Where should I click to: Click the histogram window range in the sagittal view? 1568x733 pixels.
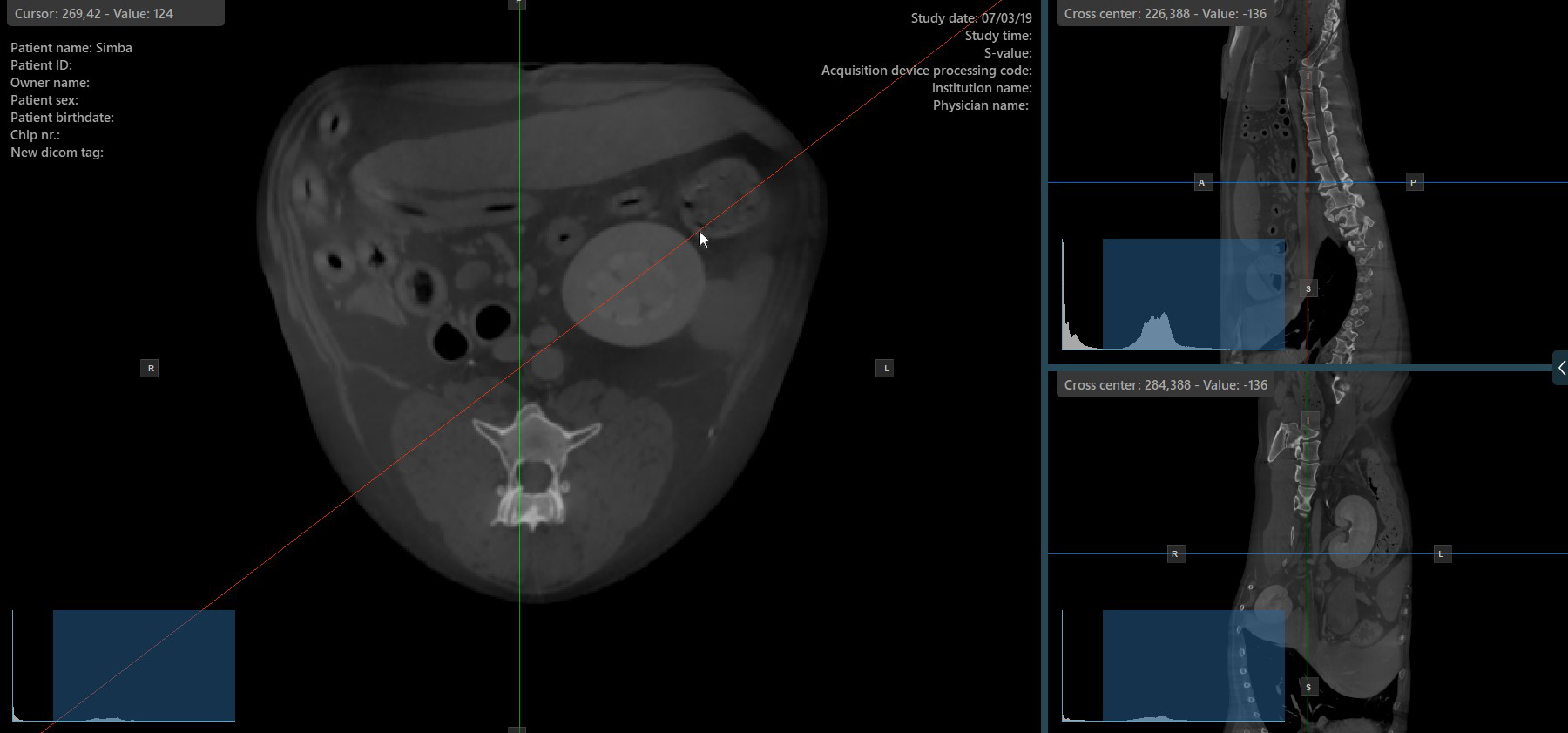[x=1193, y=294]
